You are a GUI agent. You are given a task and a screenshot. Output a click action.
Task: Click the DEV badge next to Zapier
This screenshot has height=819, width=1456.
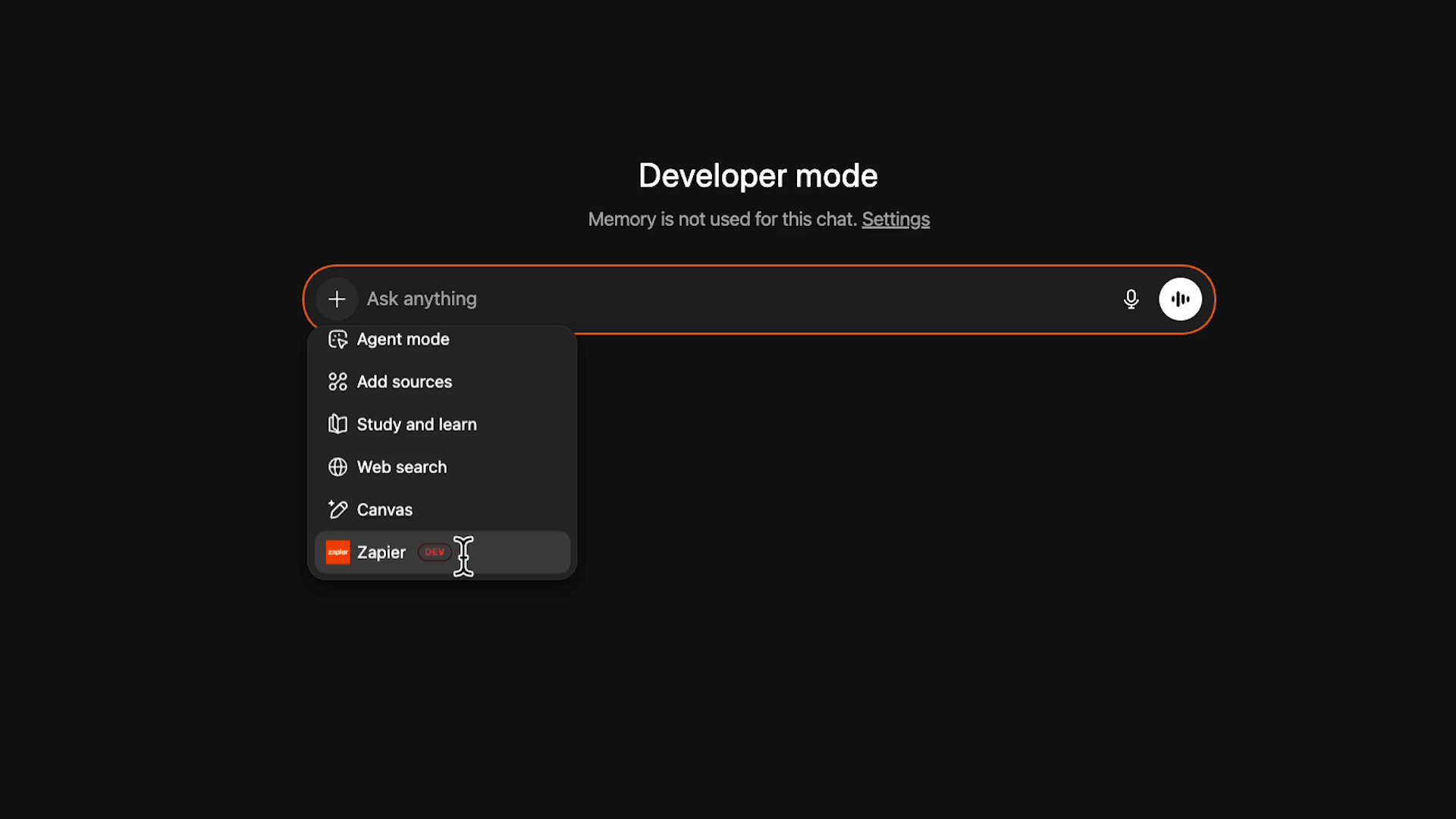coord(435,552)
